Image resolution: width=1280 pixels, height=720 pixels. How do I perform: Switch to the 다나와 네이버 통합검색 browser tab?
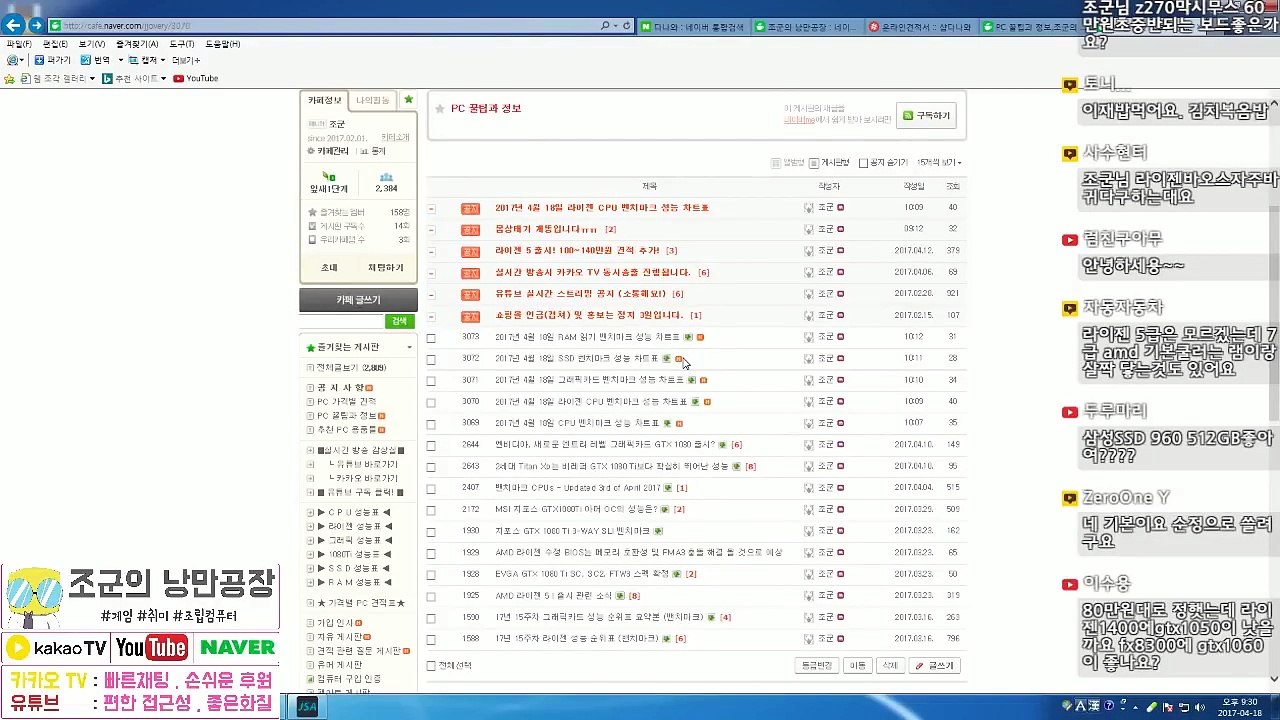pos(693,27)
